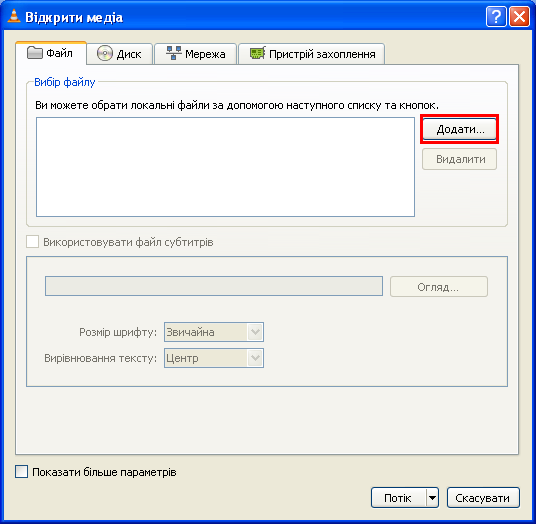Toggle Використовувати файл субтитрів checkbox

(32, 242)
